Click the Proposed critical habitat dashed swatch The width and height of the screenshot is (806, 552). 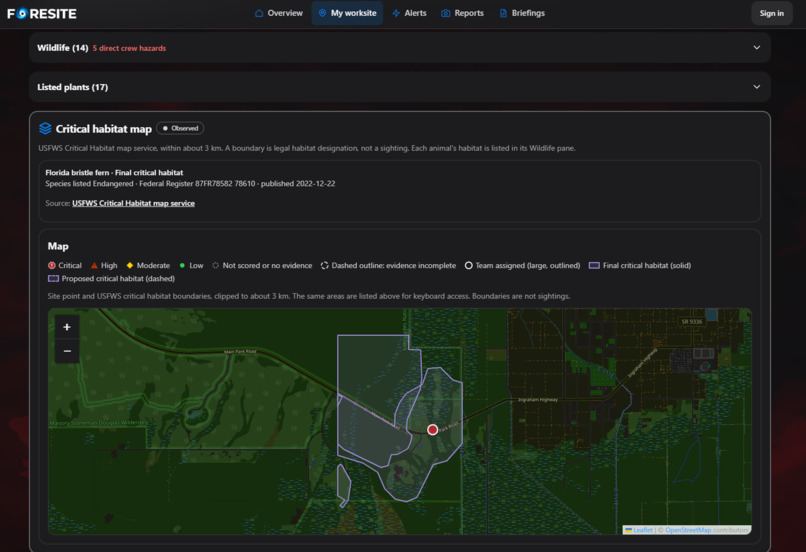[53, 279]
